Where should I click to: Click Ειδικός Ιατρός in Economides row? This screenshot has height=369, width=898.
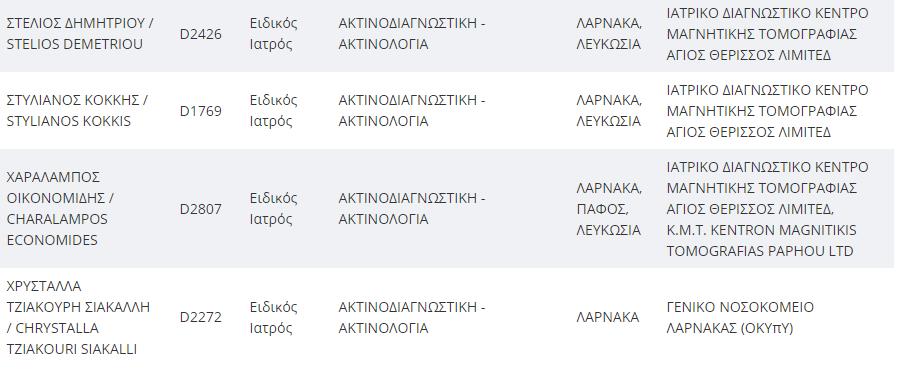[x=273, y=209]
